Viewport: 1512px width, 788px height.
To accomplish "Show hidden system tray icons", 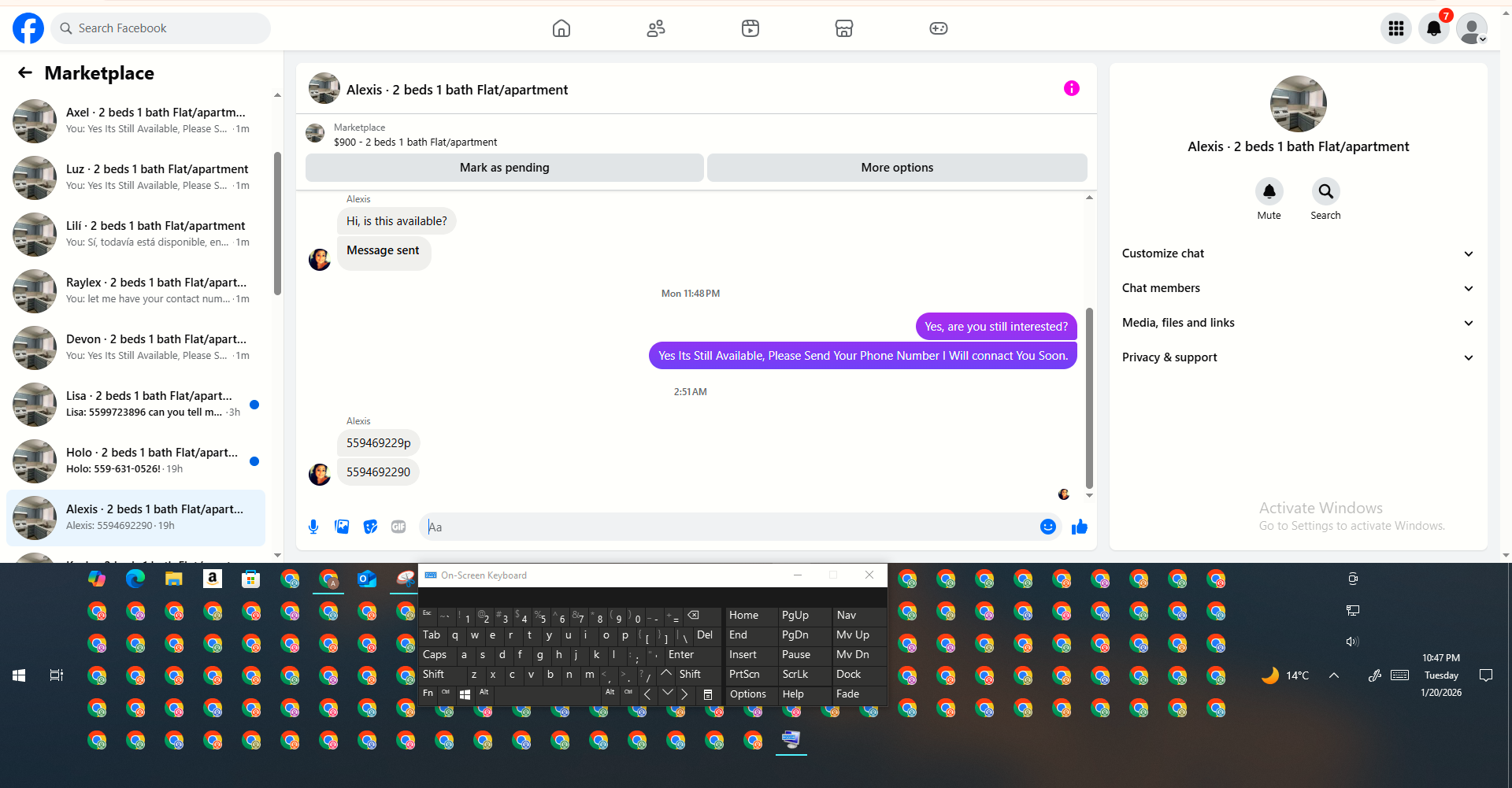I will (1334, 675).
